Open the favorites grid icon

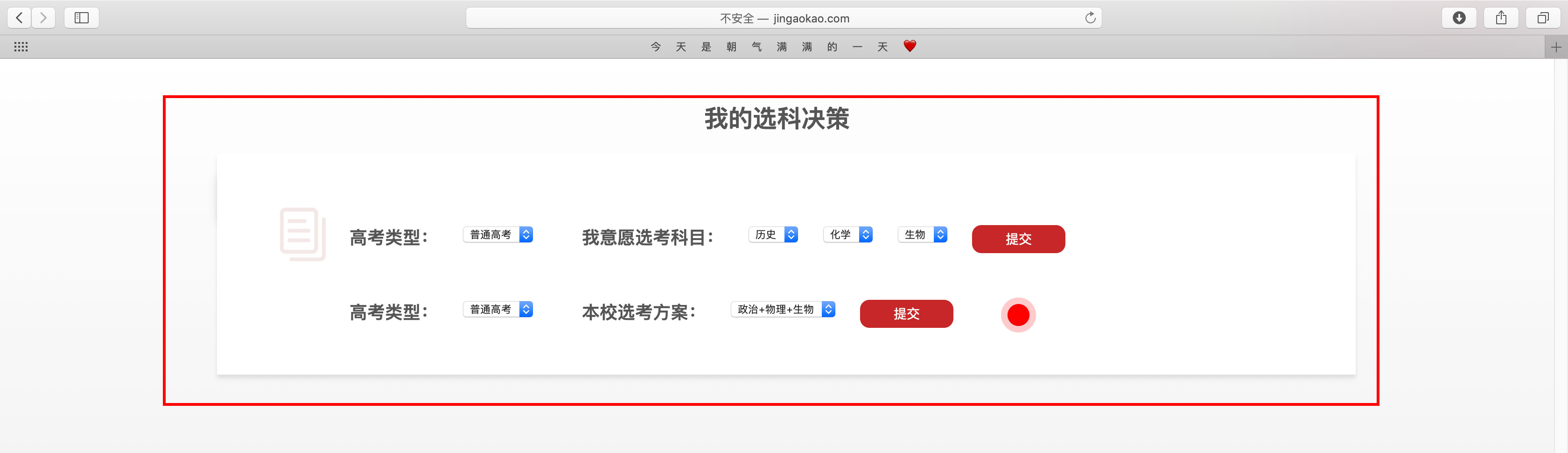(x=21, y=47)
